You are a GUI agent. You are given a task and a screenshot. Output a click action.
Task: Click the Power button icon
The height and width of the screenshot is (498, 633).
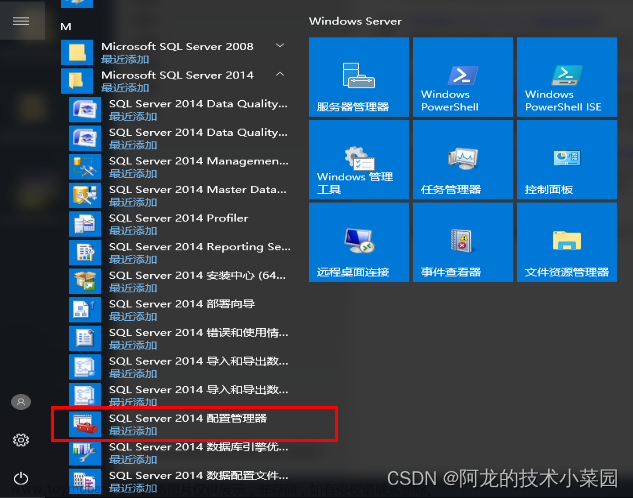tap(21, 479)
